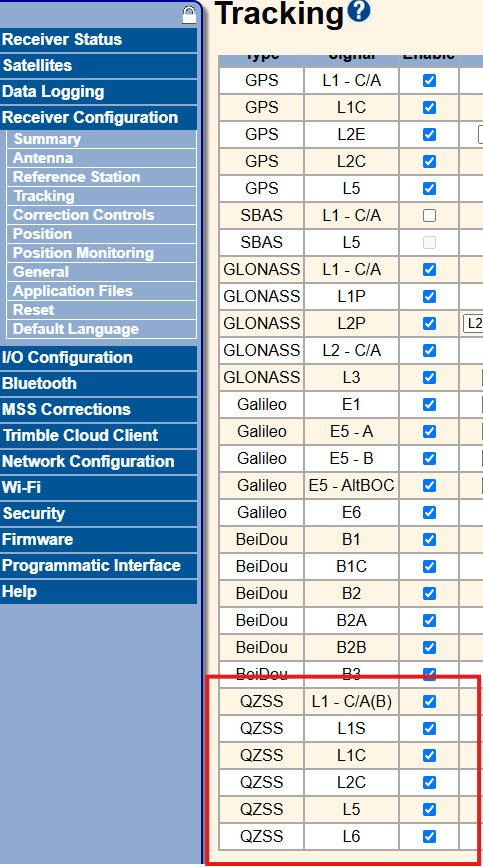Uncheck the GLONASS L1P checkbox

[429, 296]
